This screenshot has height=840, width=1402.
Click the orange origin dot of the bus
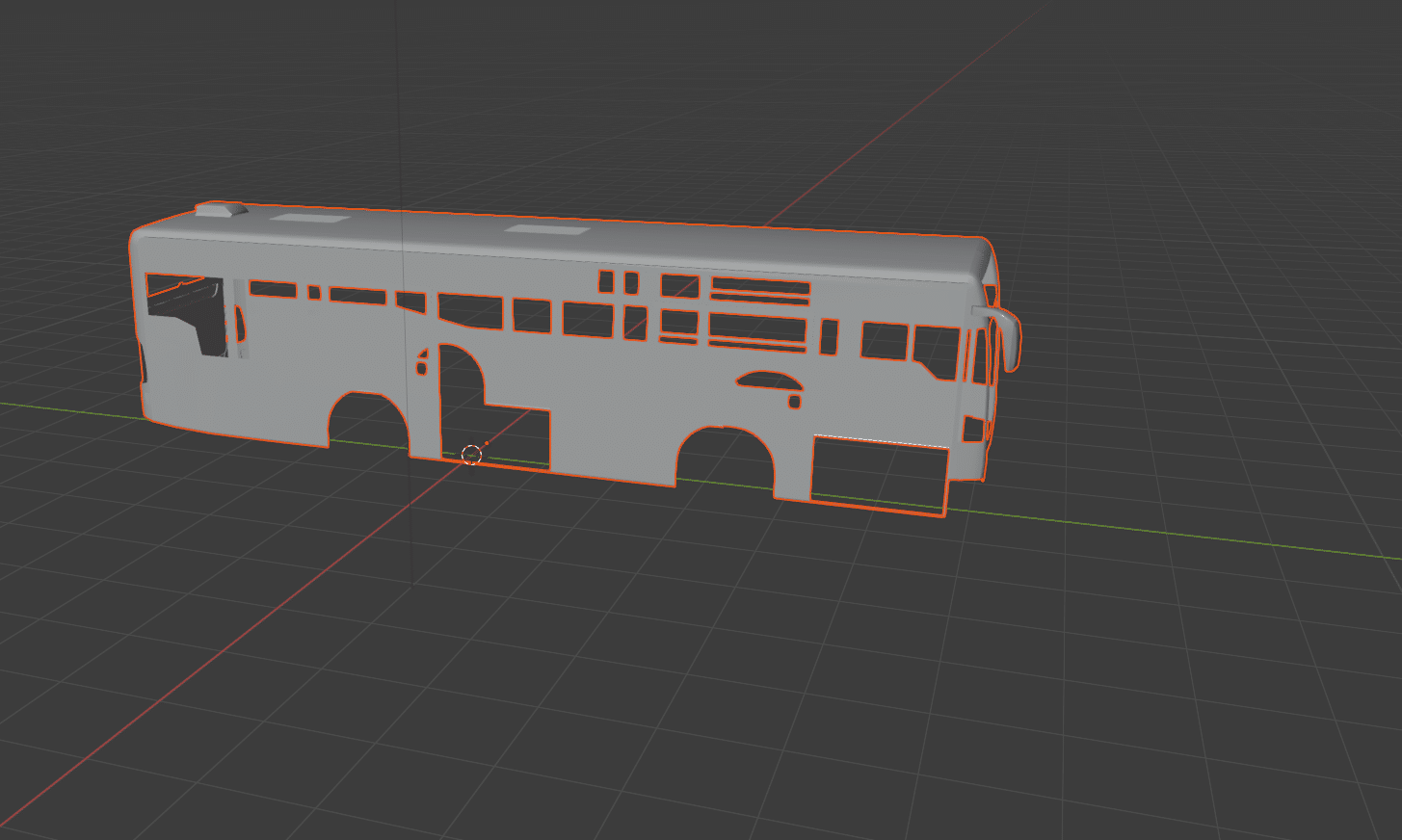tap(488, 443)
